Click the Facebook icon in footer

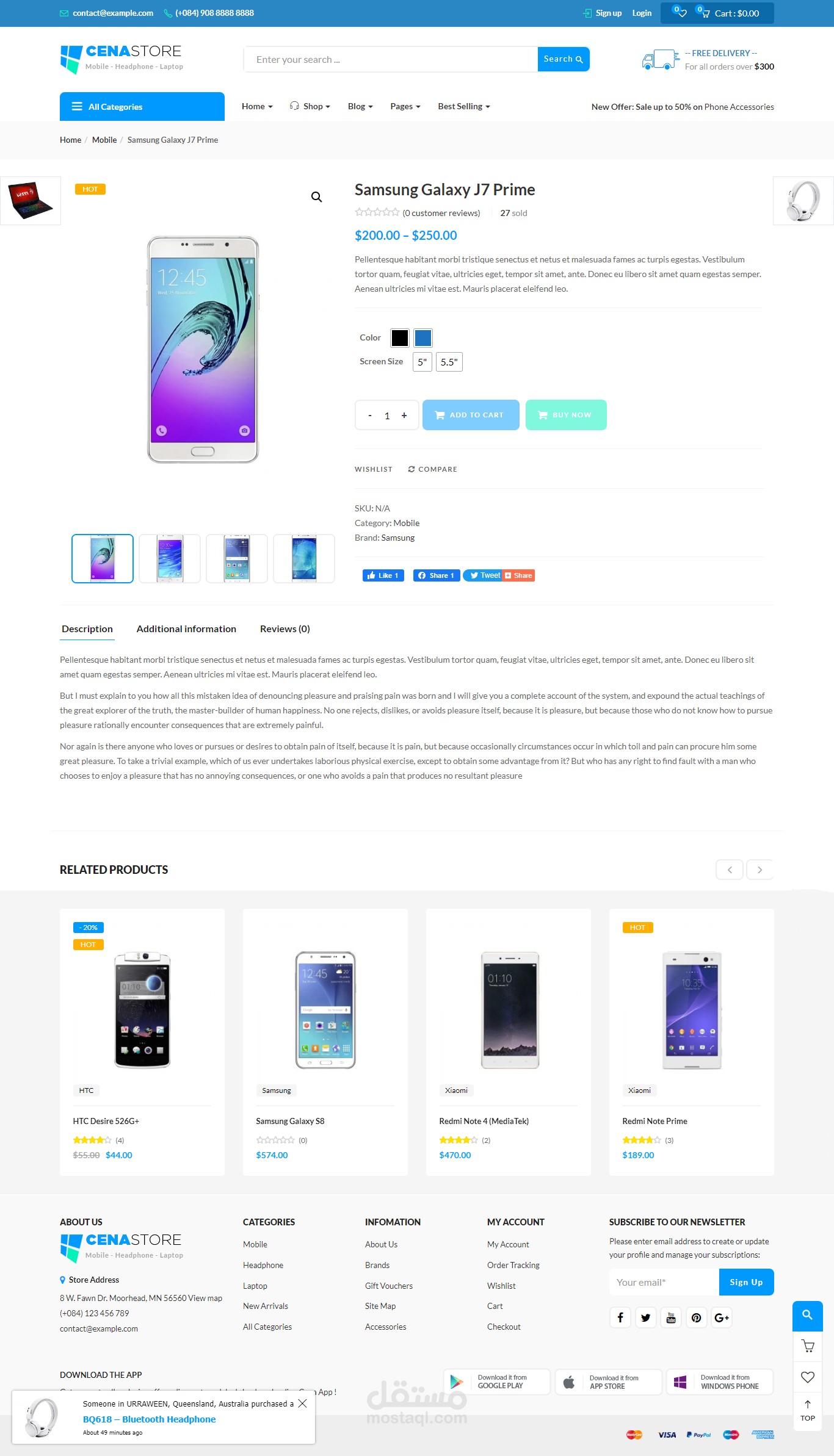pyautogui.click(x=620, y=1317)
